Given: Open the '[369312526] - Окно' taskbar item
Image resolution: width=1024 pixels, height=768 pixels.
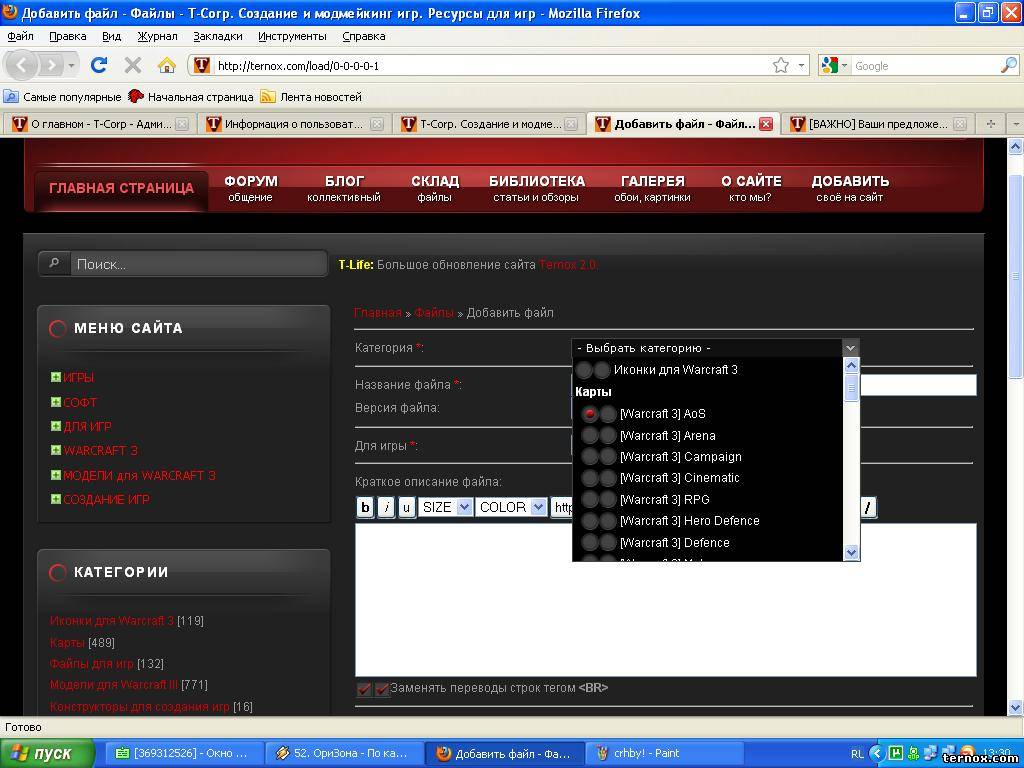Looking at the screenshot, I should tap(184, 754).
